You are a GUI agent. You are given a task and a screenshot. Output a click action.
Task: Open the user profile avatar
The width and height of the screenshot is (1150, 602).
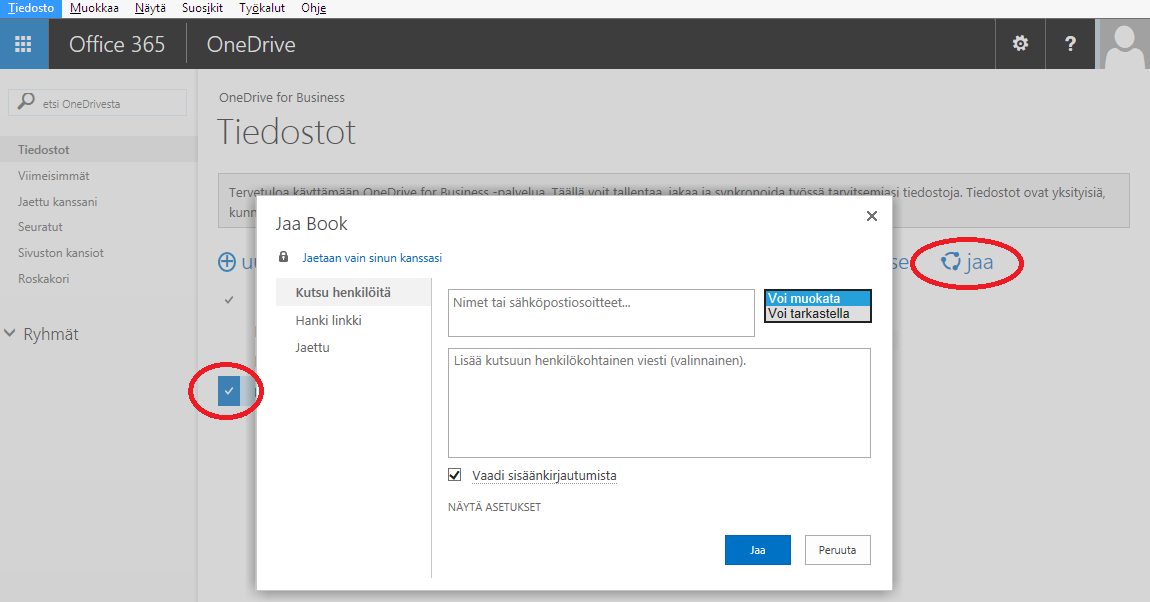click(1124, 44)
